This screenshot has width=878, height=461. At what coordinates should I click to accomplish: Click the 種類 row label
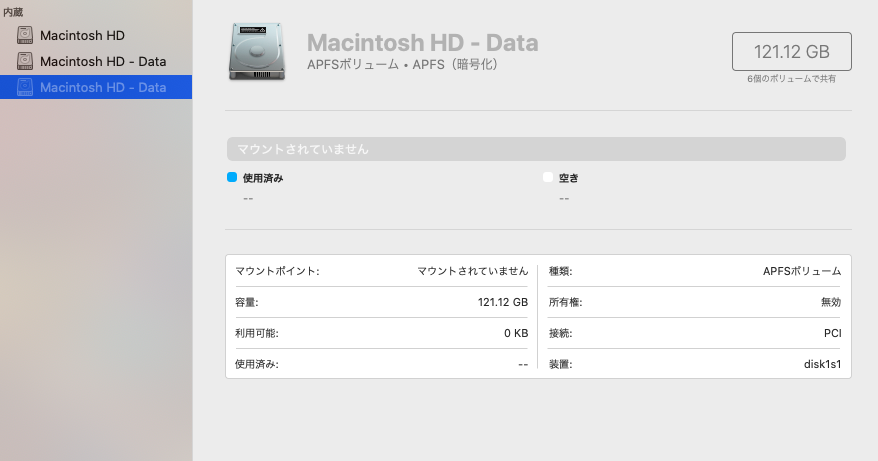tap(560, 271)
